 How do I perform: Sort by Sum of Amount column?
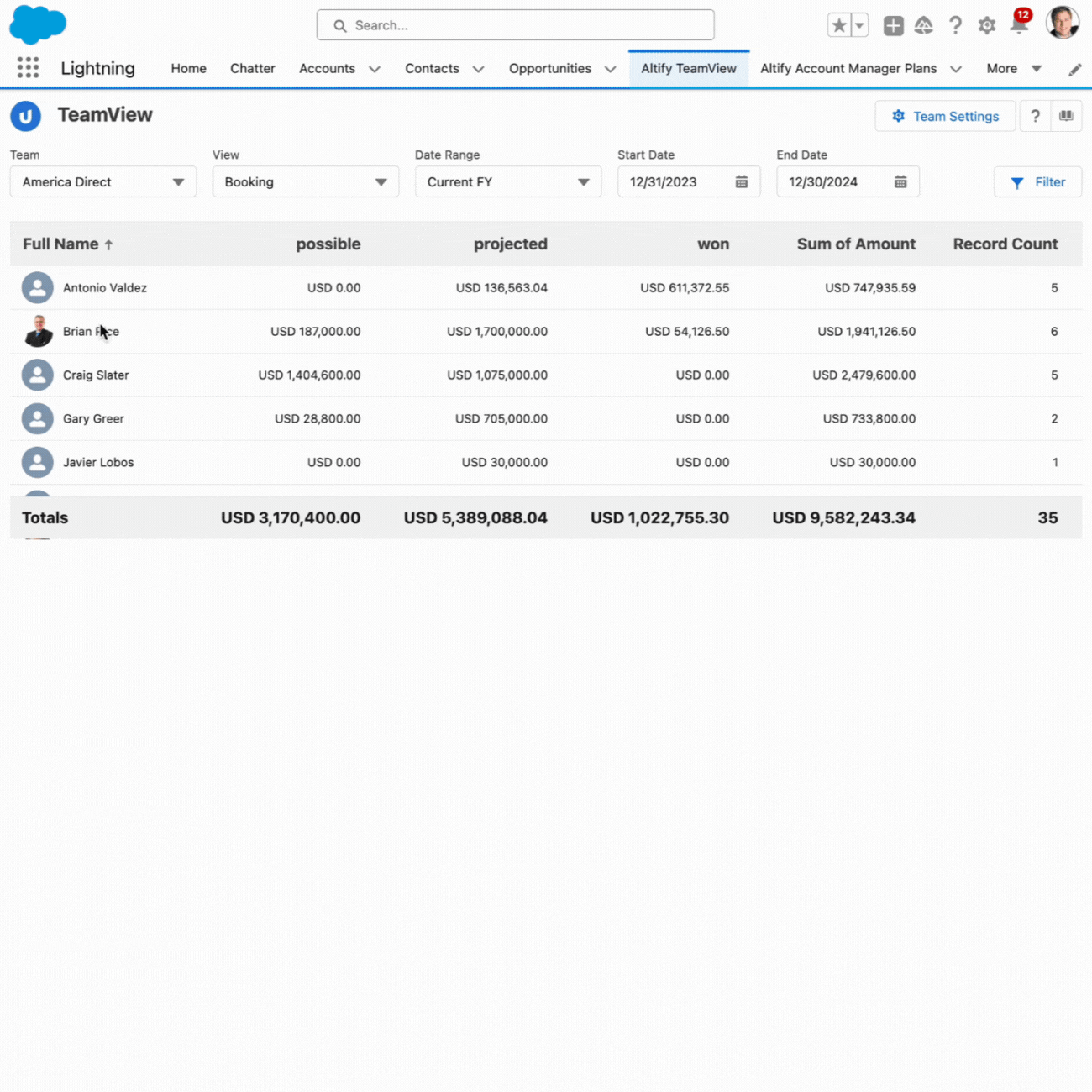(856, 244)
